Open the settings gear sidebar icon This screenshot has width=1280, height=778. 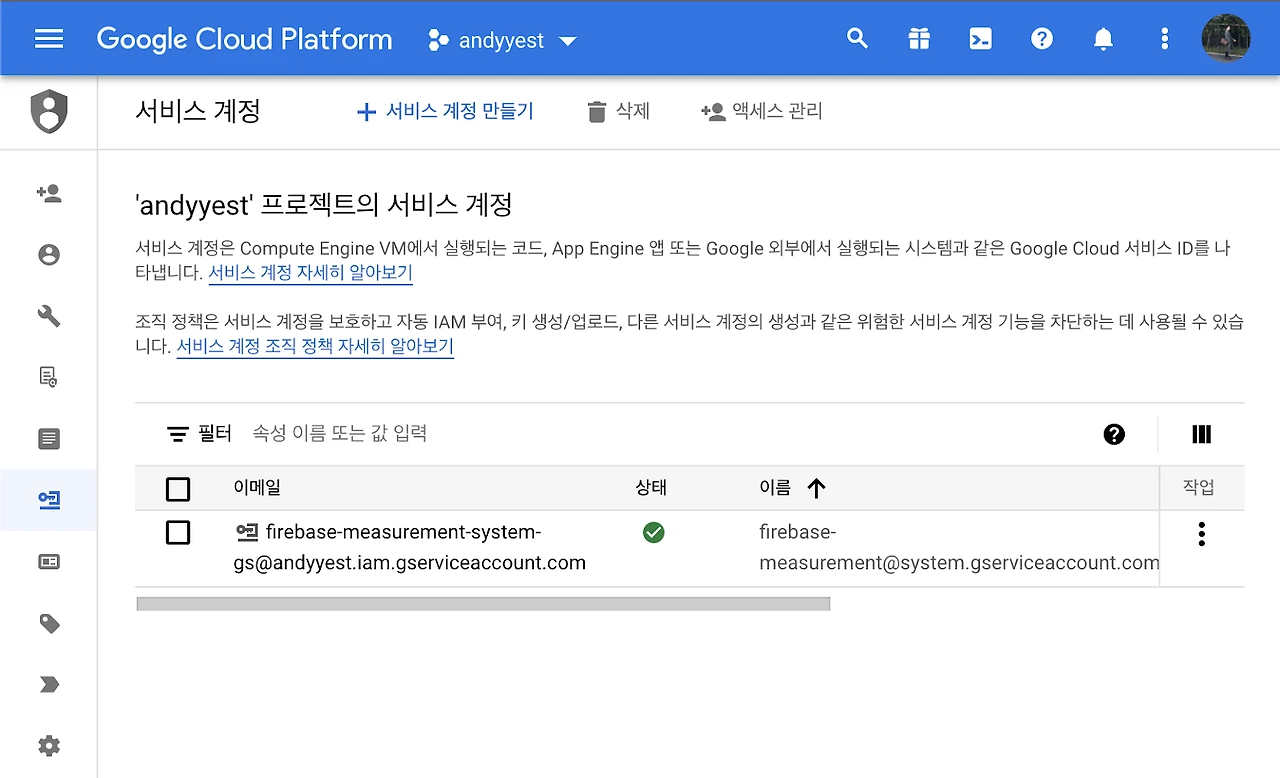49,746
